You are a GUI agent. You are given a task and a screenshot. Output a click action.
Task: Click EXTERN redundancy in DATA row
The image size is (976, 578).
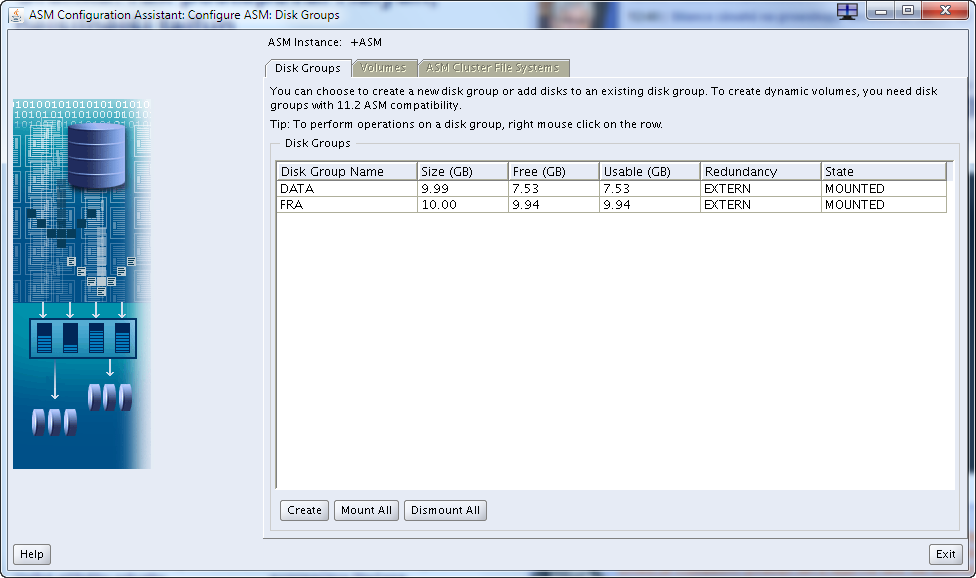tap(761, 189)
